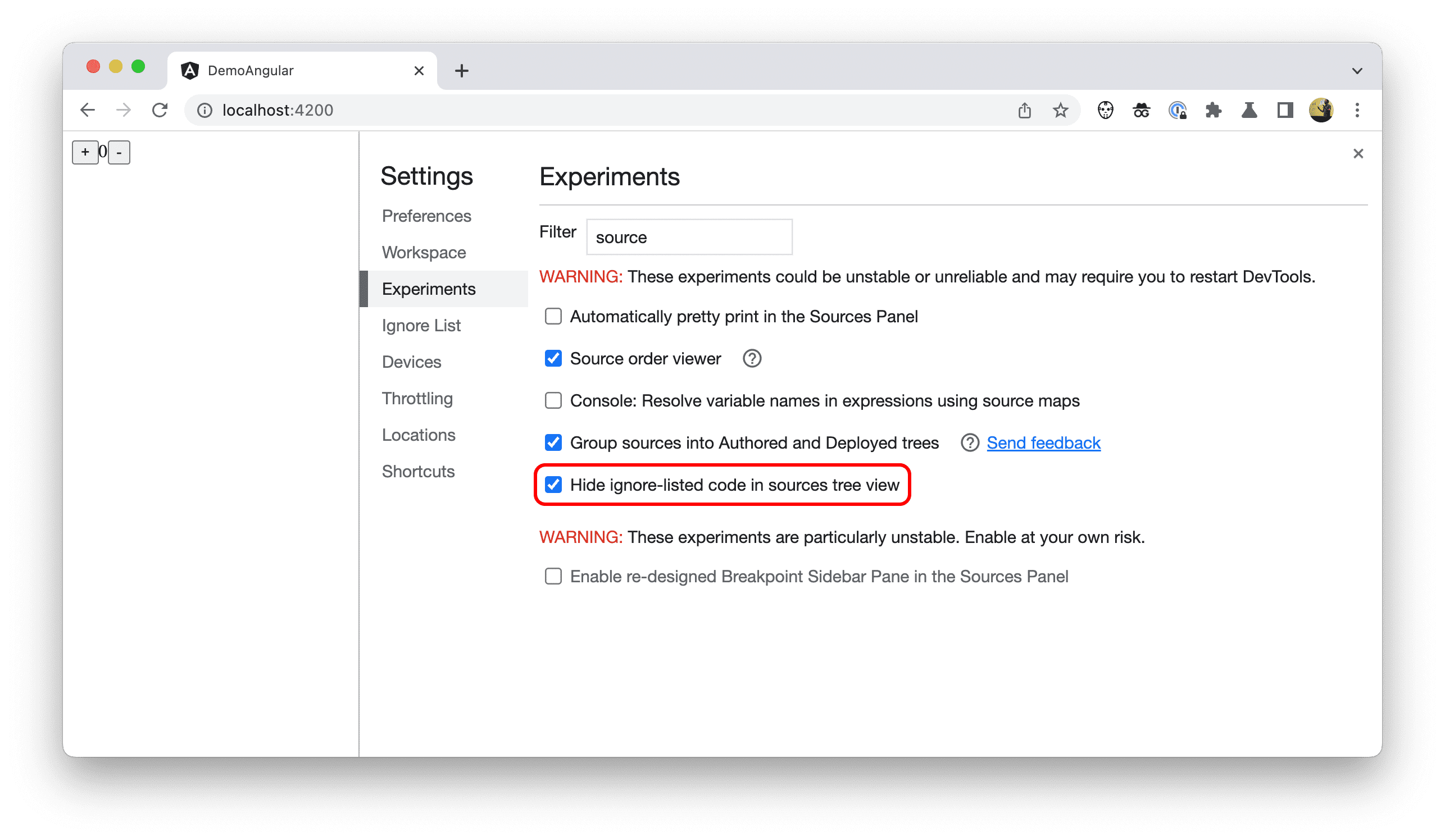Select Shortcuts from Settings sidebar
The width and height of the screenshot is (1445, 840).
tap(419, 471)
